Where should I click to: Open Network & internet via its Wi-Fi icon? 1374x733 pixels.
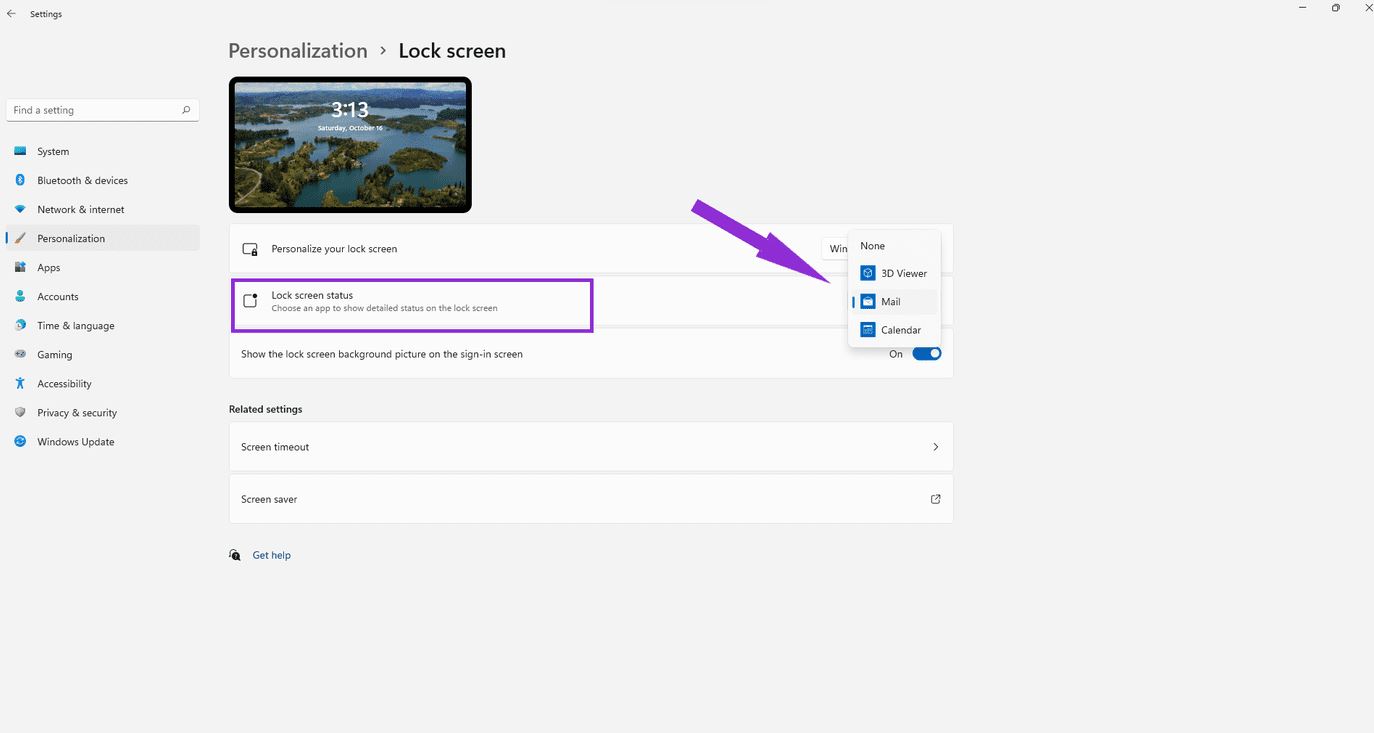pos(20,210)
